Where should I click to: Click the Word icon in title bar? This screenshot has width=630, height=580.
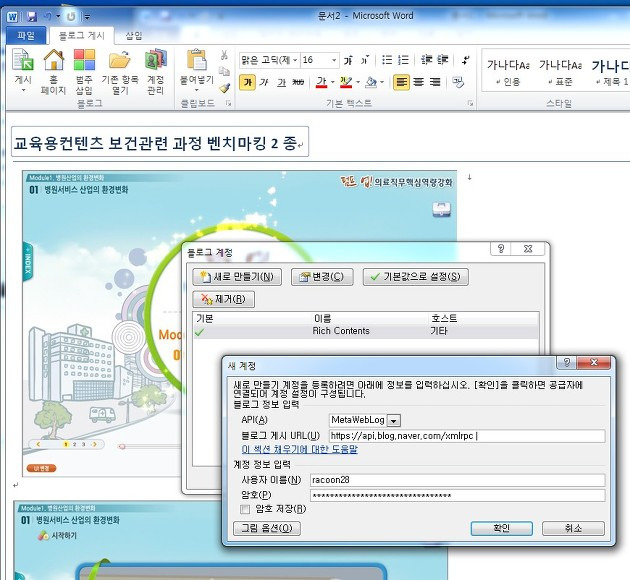(12, 16)
